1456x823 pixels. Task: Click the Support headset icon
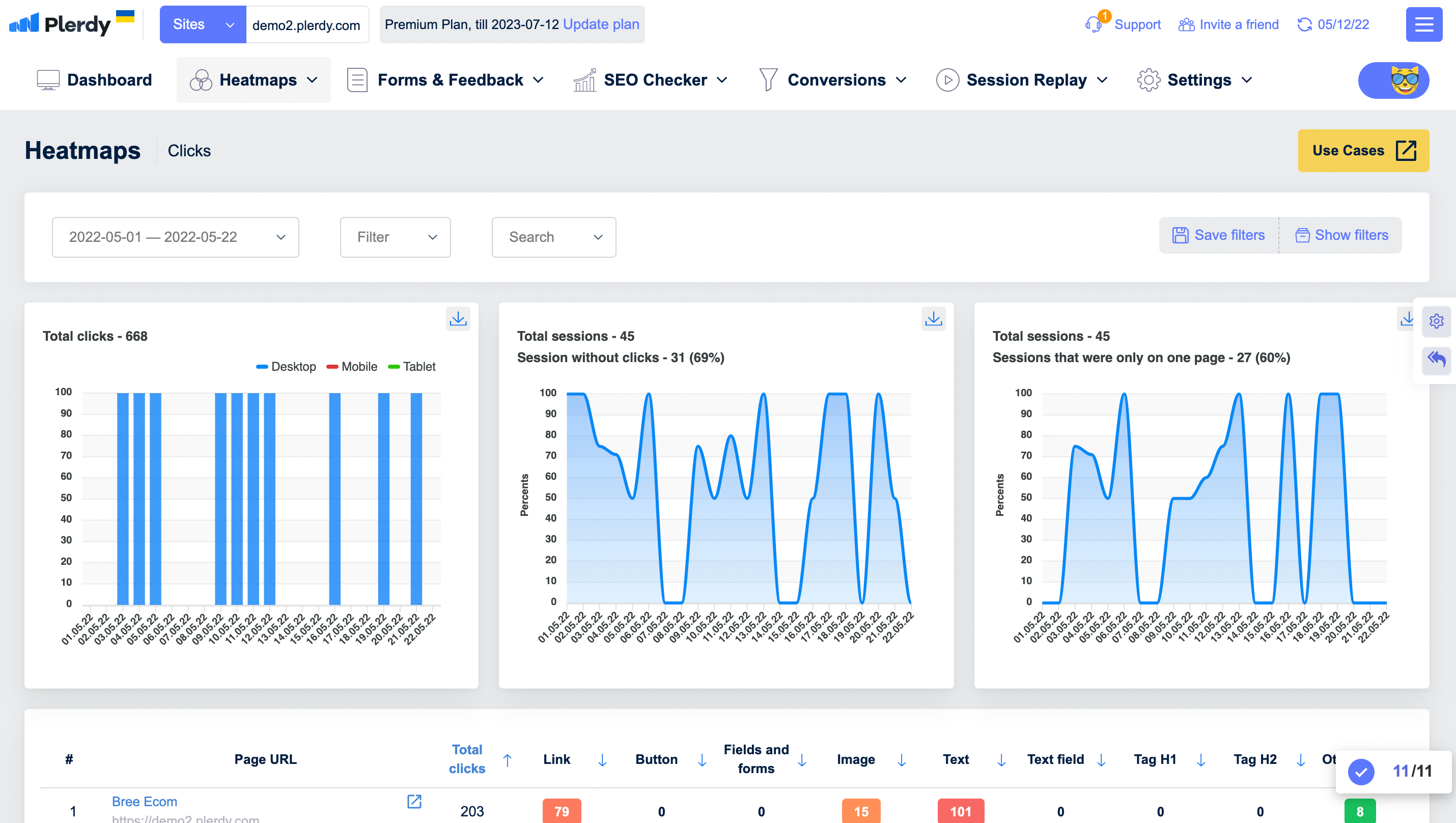coord(1093,24)
